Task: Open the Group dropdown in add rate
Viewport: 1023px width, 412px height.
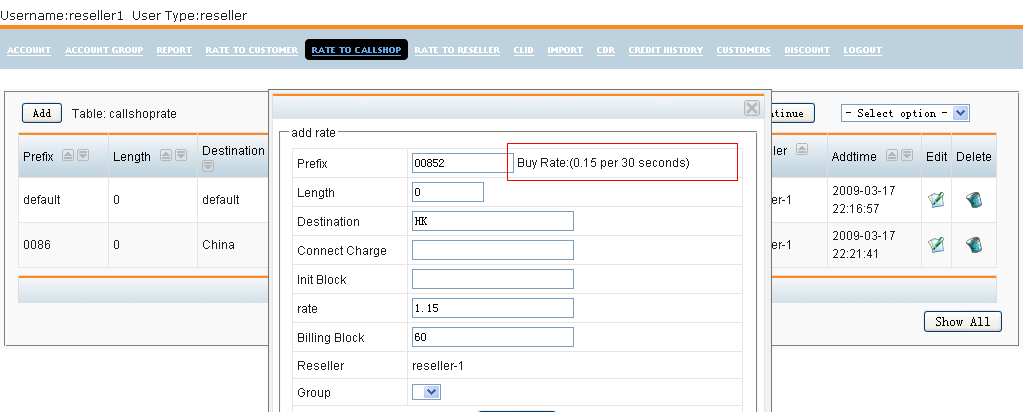Action: [x=427, y=392]
